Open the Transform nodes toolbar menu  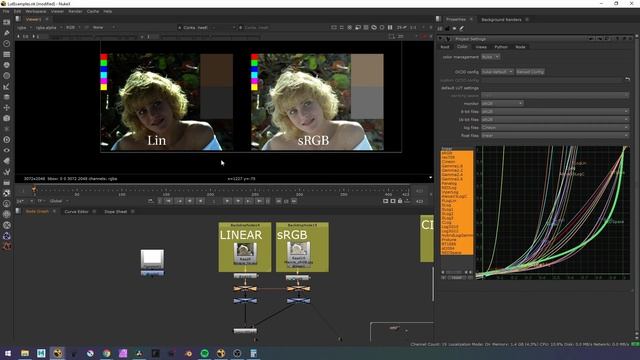[7, 107]
